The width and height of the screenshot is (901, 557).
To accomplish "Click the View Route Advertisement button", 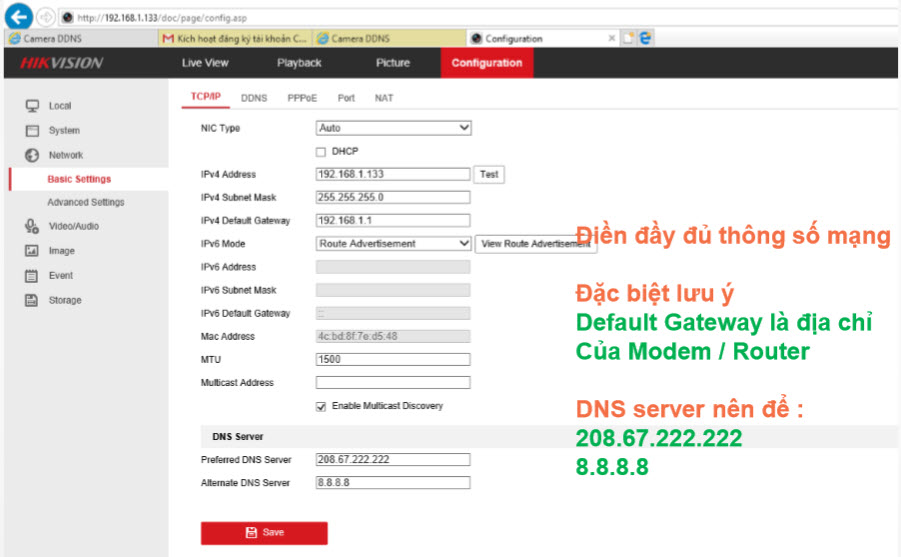I will (536, 244).
